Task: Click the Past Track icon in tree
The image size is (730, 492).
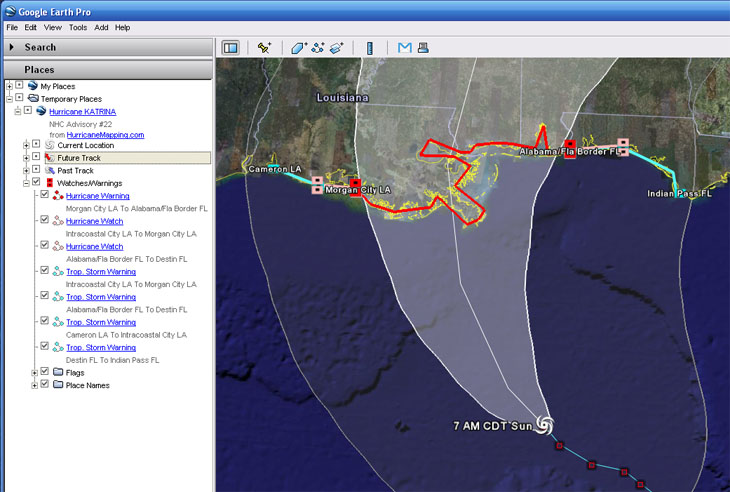Action: click(50, 170)
